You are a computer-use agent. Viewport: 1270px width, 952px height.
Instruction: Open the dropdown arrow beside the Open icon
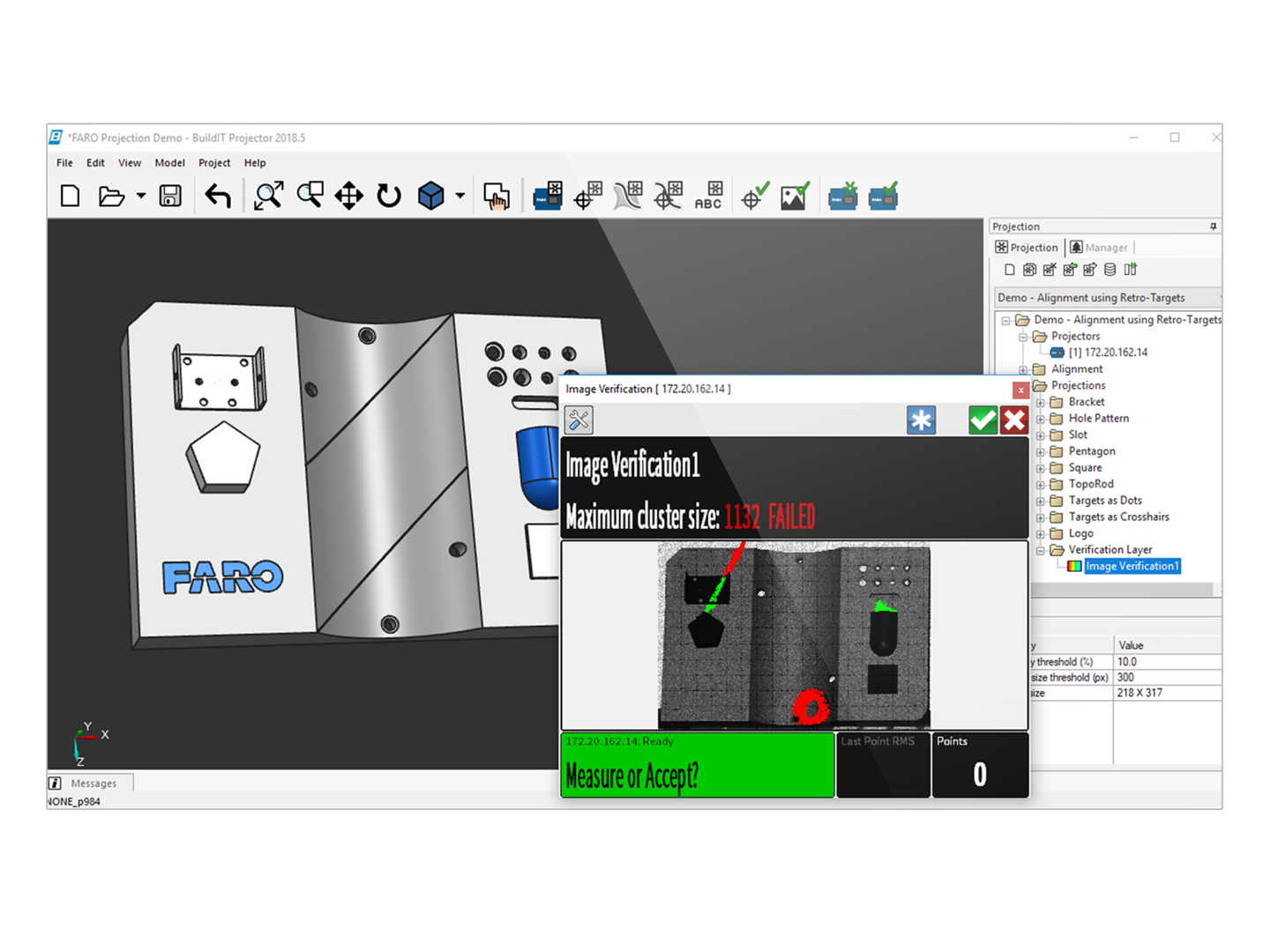point(141,196)
